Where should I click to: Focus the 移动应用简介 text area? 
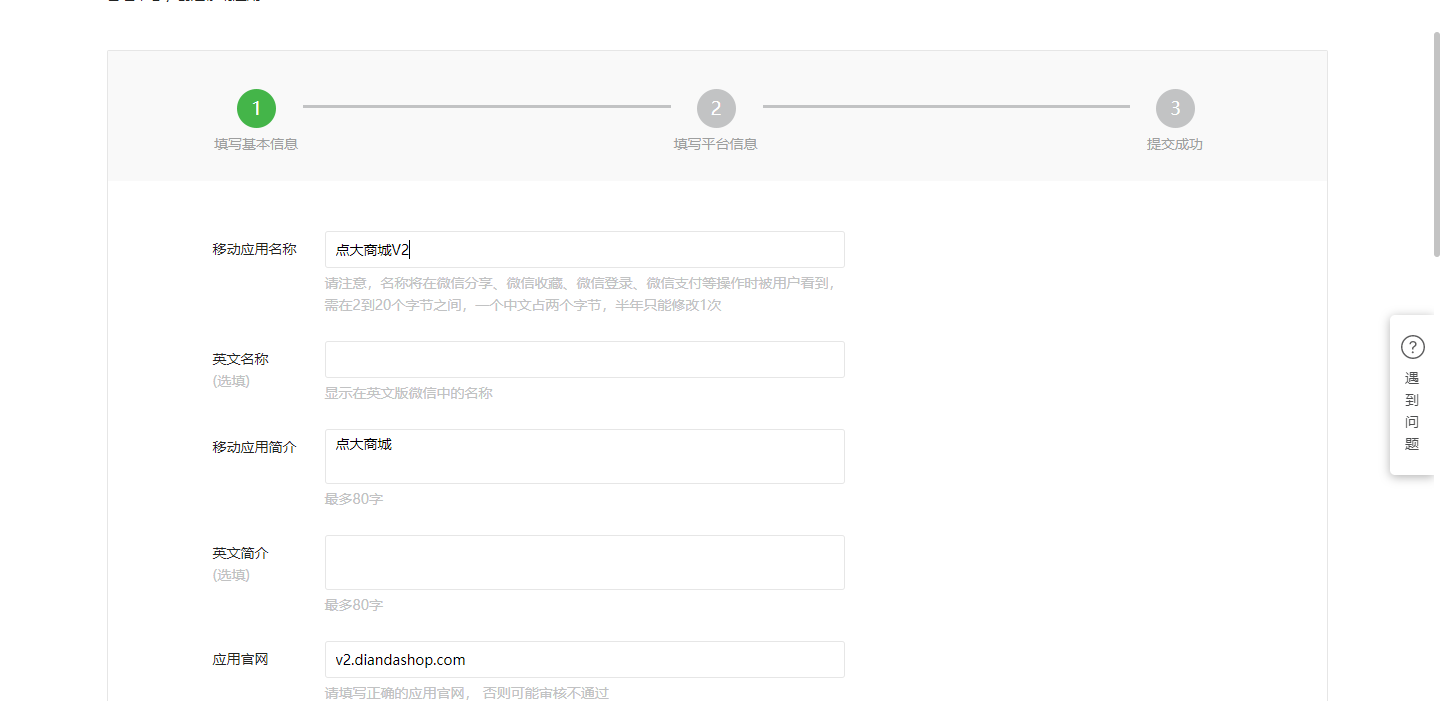(584, 457)
